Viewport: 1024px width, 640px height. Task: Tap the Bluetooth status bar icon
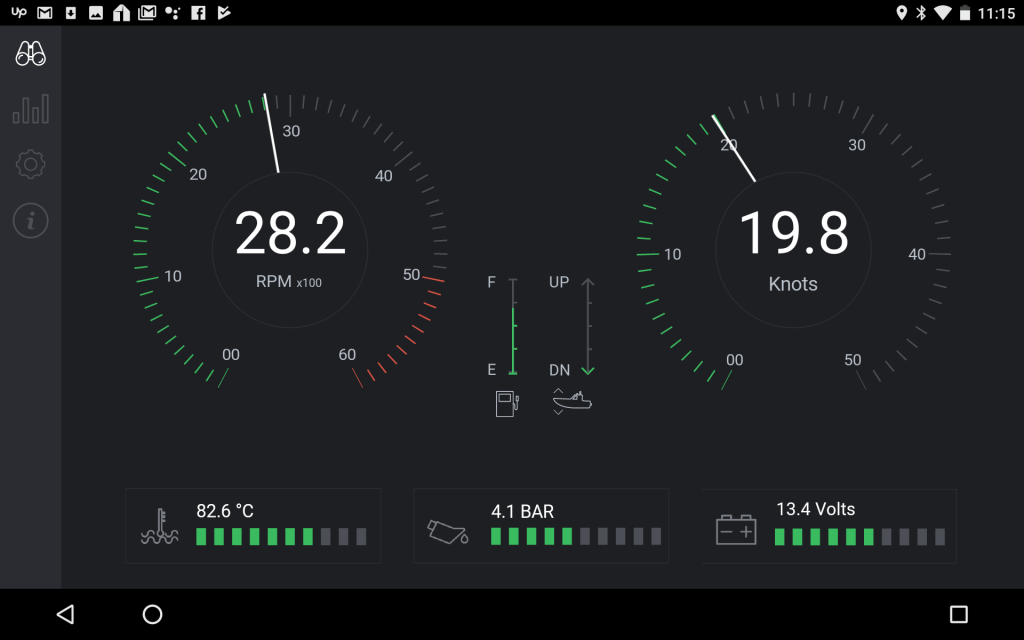click(921, 13)
